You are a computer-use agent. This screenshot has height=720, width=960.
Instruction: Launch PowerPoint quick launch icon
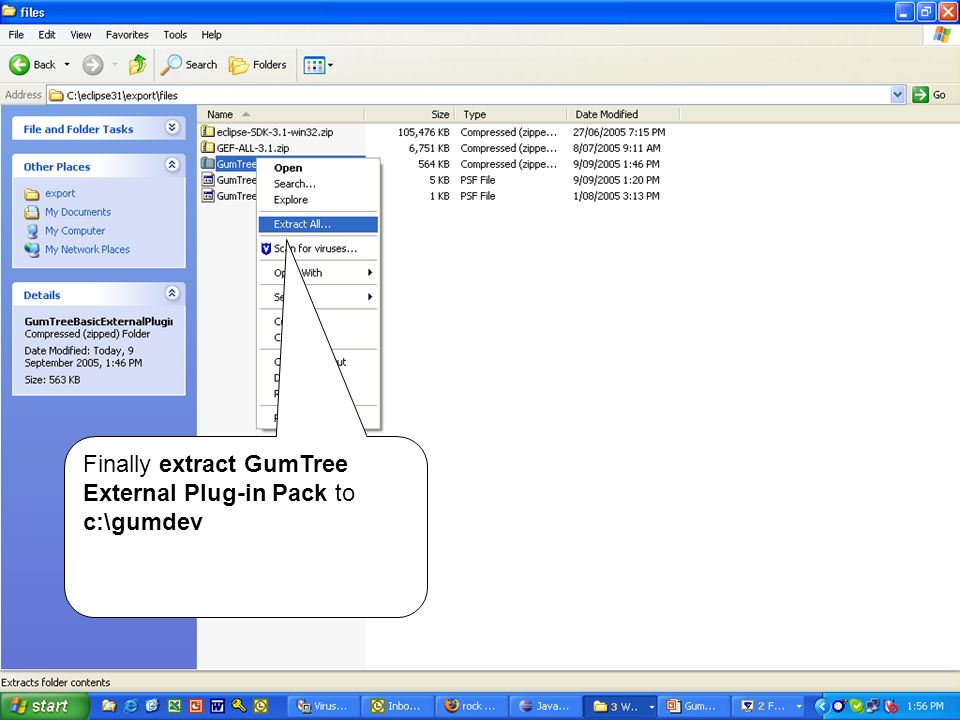click(x=196, y=706)
